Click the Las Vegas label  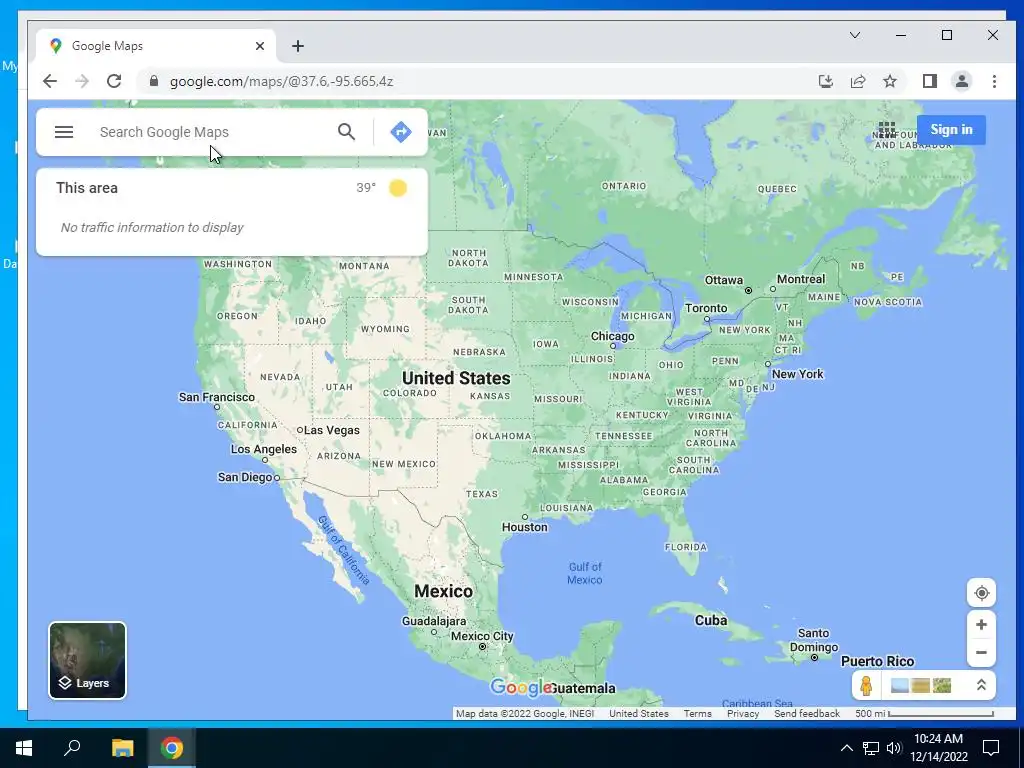[x=331, y=430]
